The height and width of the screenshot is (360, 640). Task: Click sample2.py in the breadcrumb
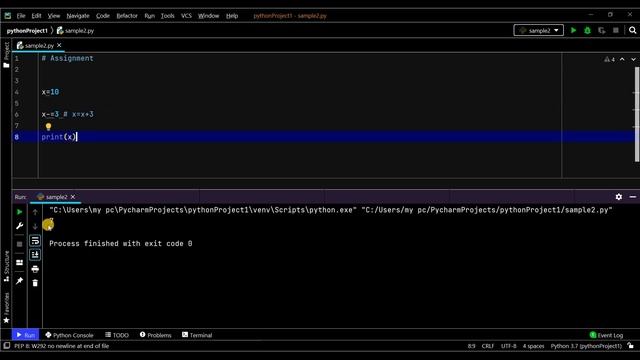[76, 30]
